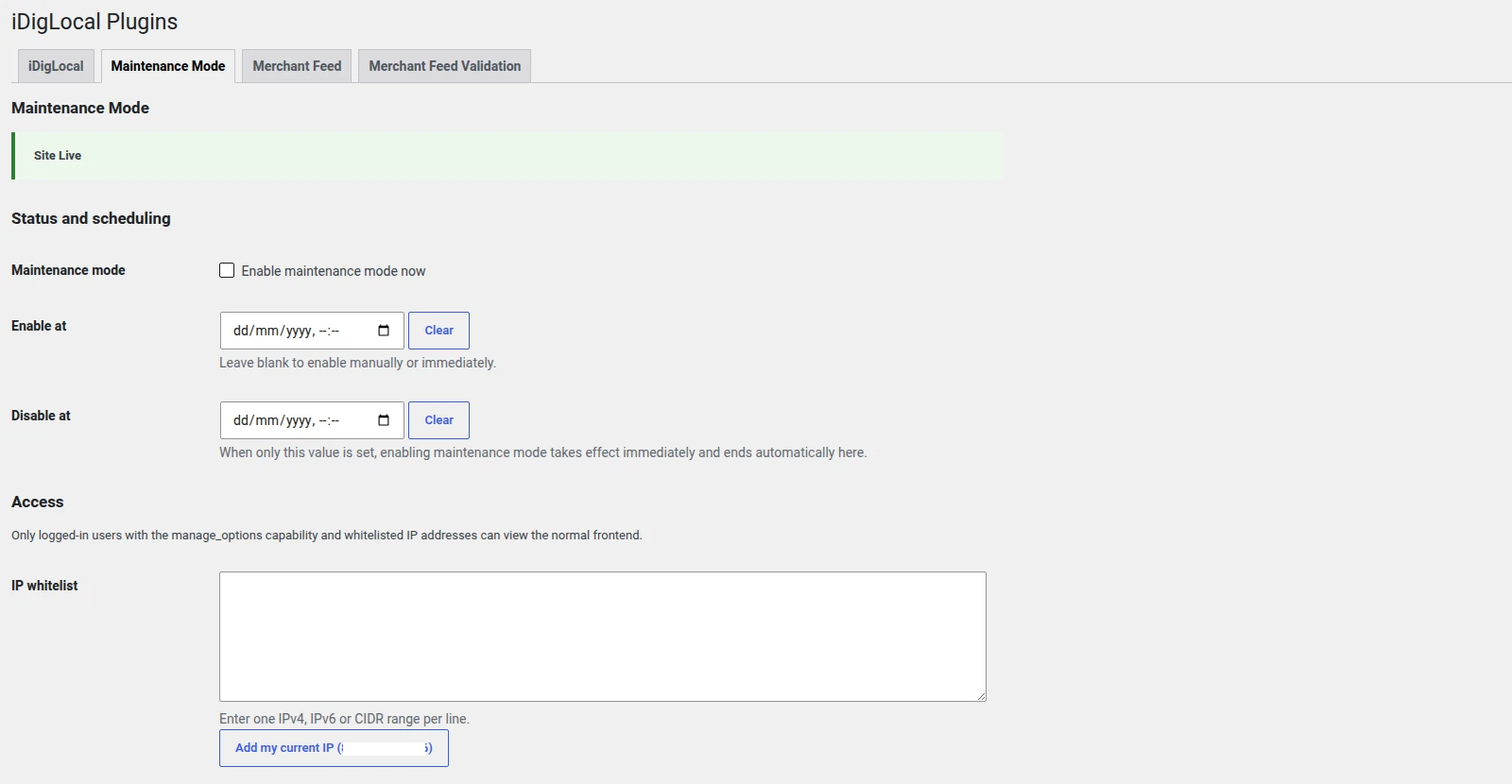The image size is (1512, 784).
Task: Click inside the IP whitelist textarea
Action: pos(603,637)
